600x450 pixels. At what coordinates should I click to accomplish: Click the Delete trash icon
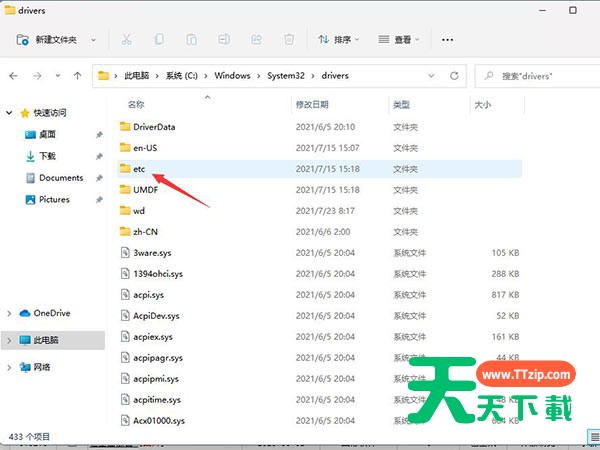coord(289,40)
